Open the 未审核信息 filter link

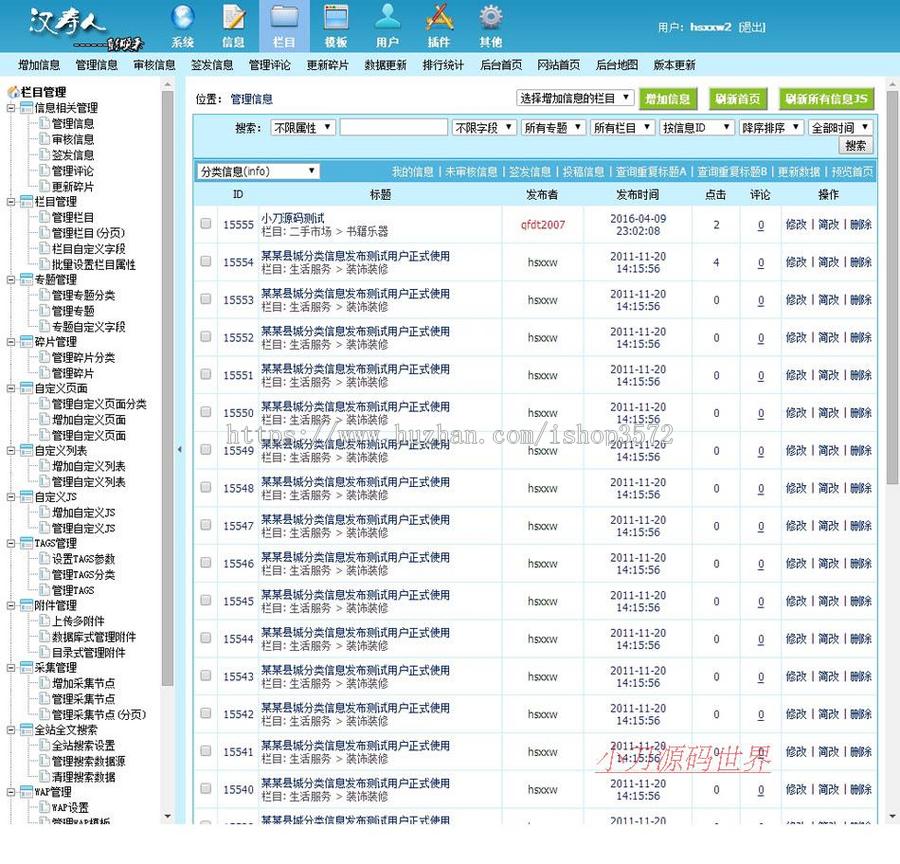tap(471, 172)
